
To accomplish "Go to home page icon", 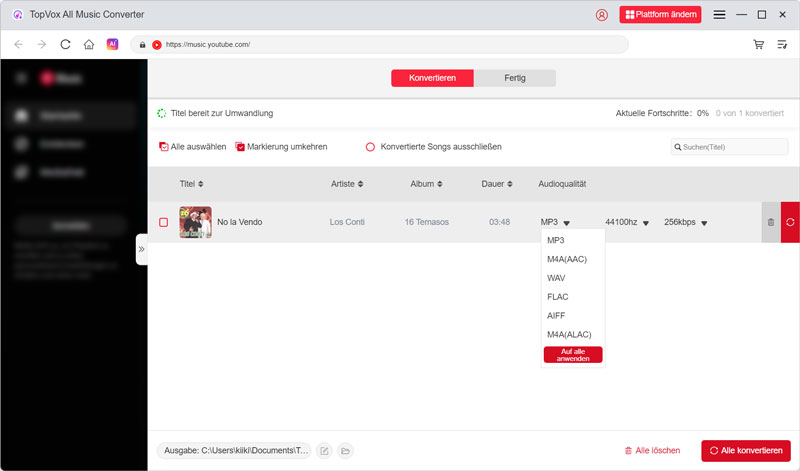I will 89,45.
